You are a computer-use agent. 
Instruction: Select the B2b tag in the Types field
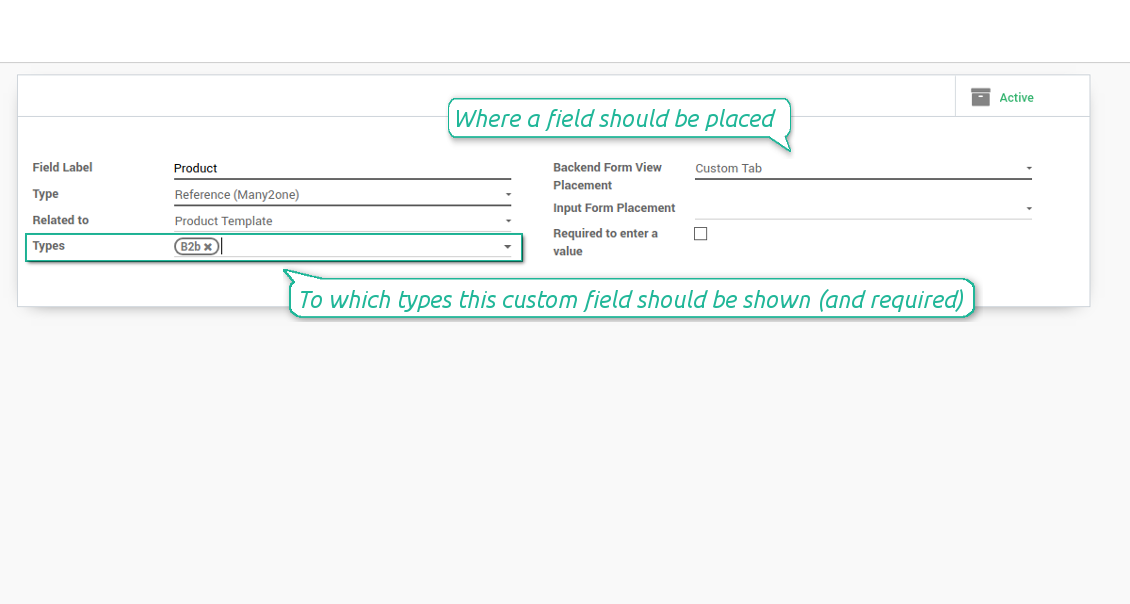click(x=190, y=247)
